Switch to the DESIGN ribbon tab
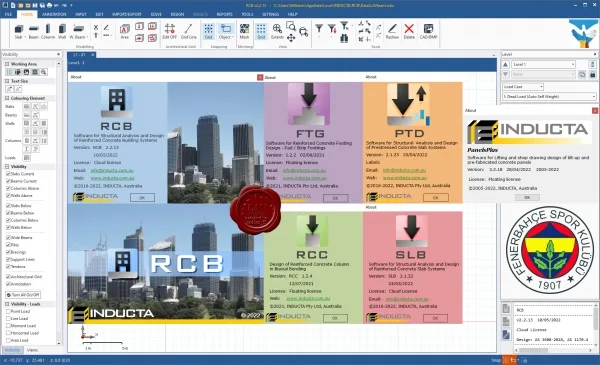 tap(177, 14)
